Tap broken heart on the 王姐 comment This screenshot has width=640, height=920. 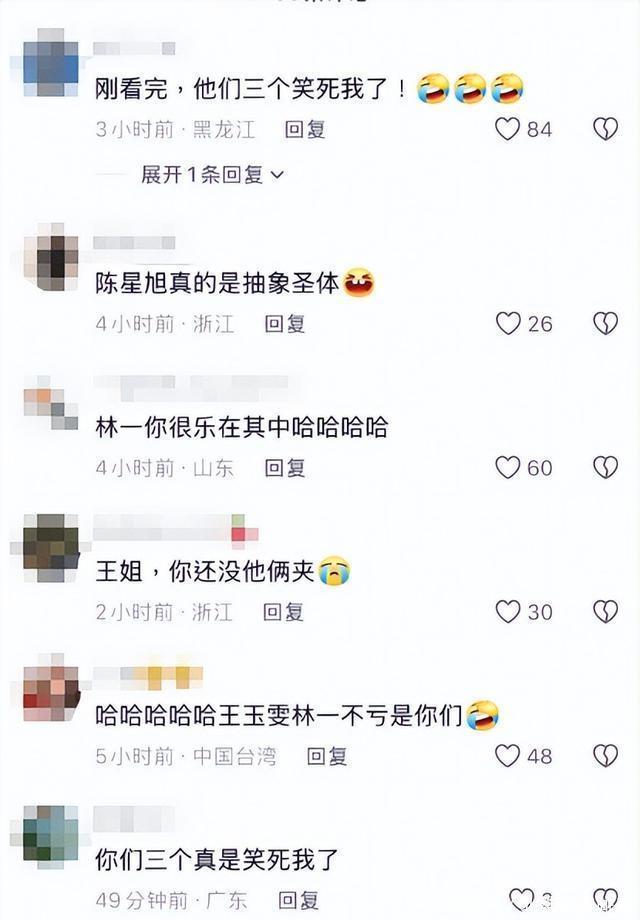[x=605, y=612]
